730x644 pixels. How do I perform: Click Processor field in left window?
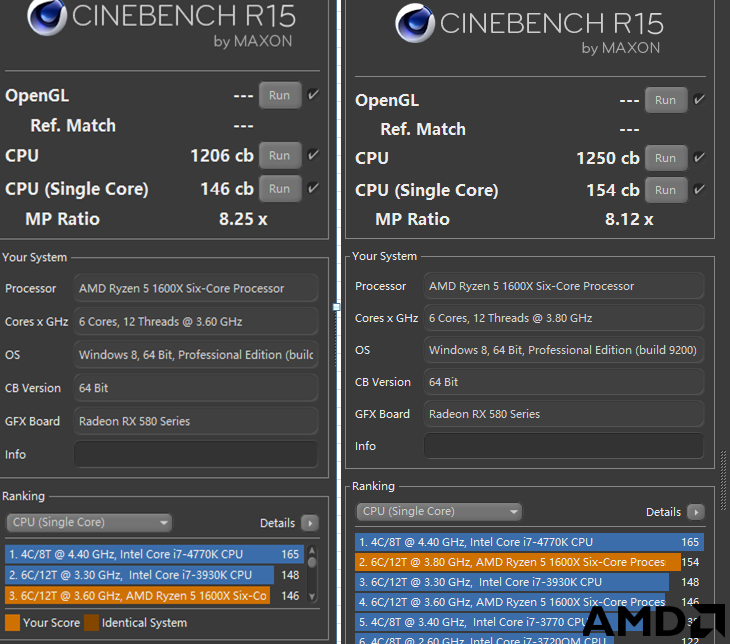click(196, 289)
